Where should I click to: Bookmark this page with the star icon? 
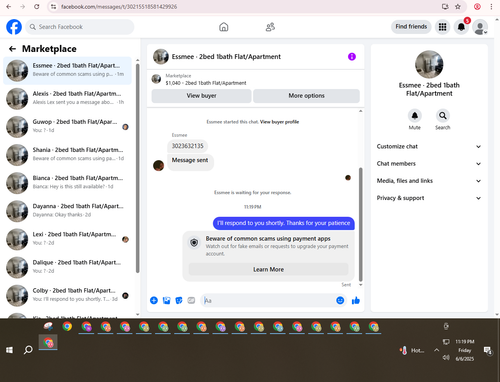tap(458, 7)
